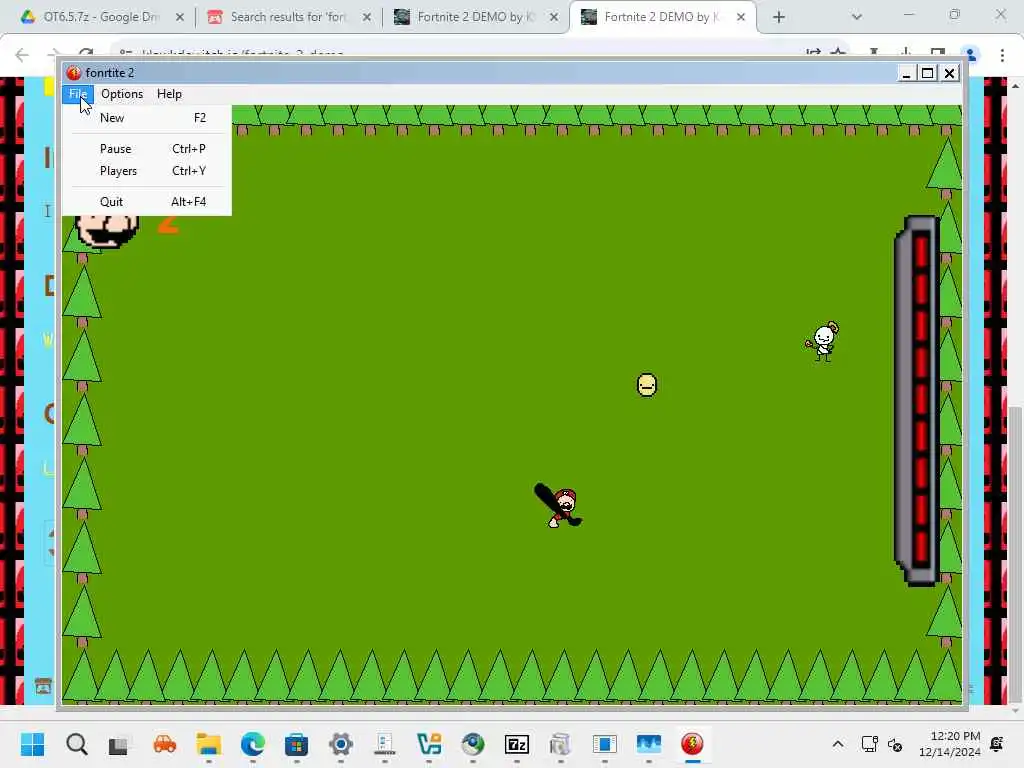Select New from the File menu

click(147, 118)
